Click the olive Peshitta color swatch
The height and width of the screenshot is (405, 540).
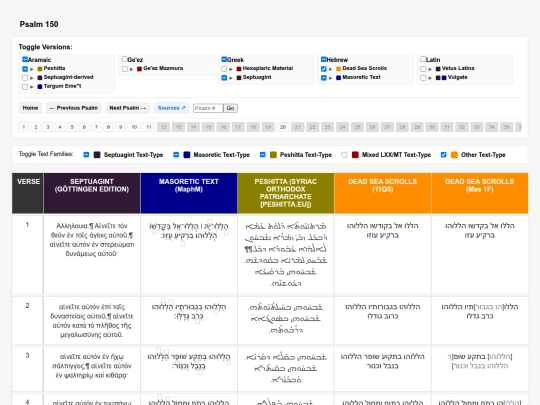40,69
